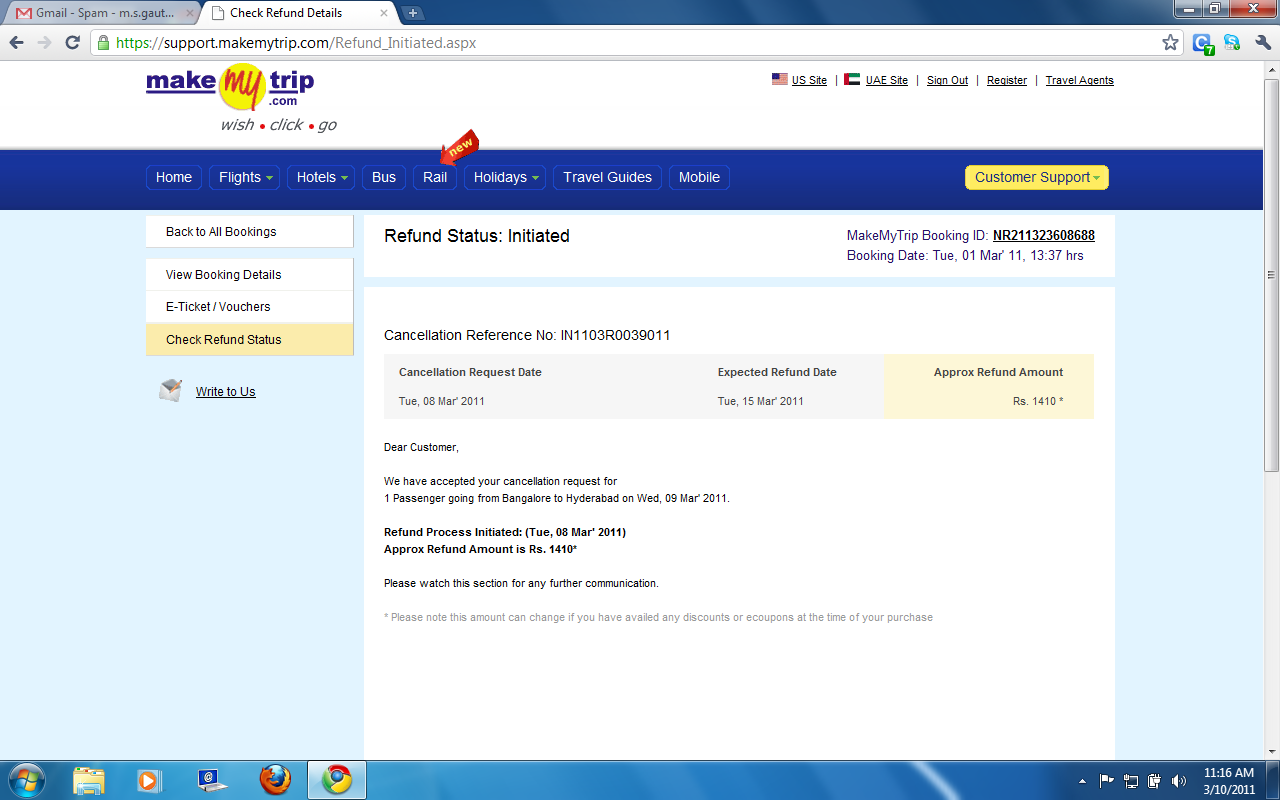Click Expected Refund Date Tue, 15 Mar' 2011

pos(760,401)
